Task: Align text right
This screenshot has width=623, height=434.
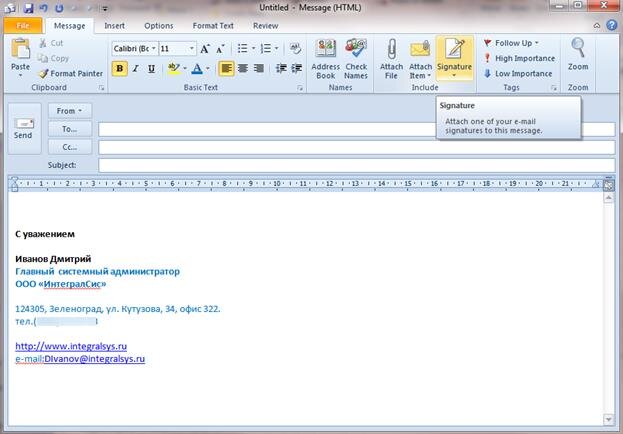Action: pos(259,68)
